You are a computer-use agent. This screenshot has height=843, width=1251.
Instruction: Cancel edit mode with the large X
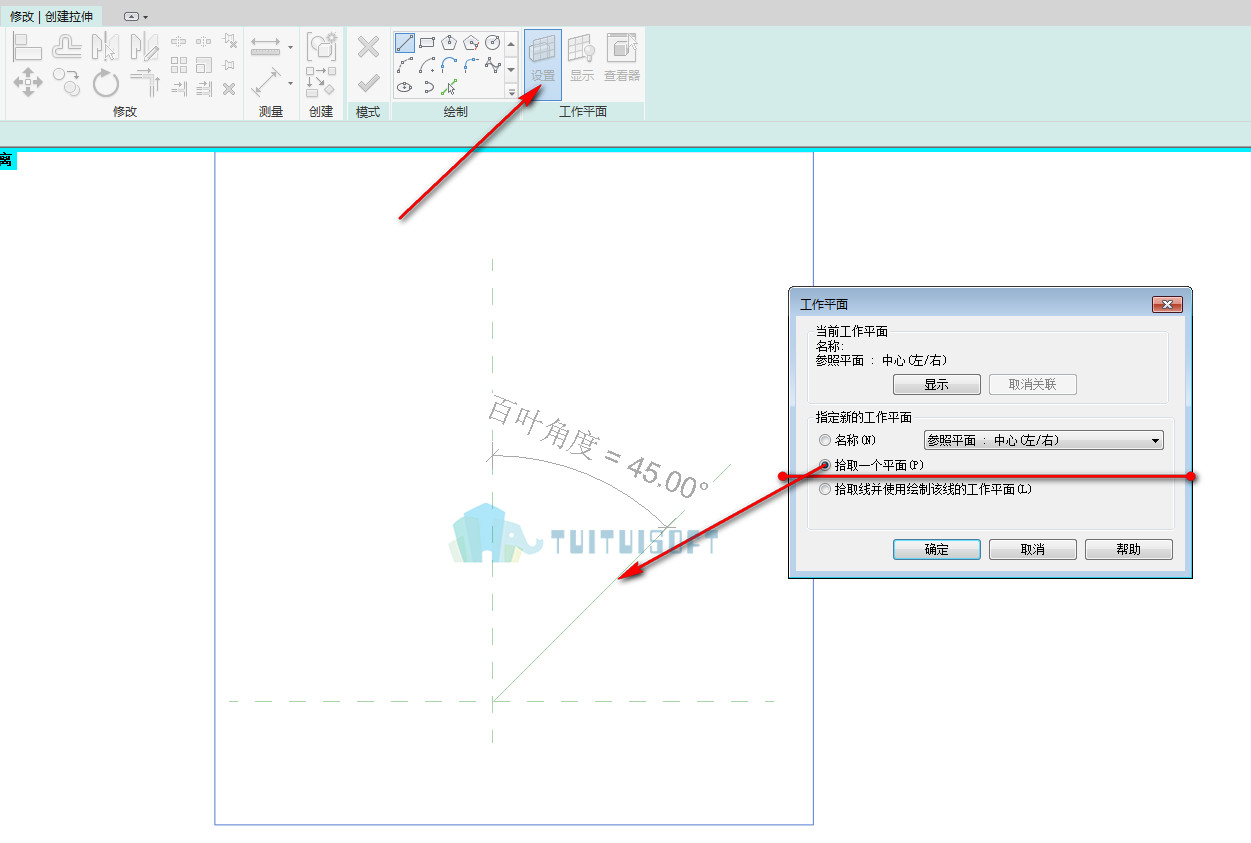tap(368, 47)
